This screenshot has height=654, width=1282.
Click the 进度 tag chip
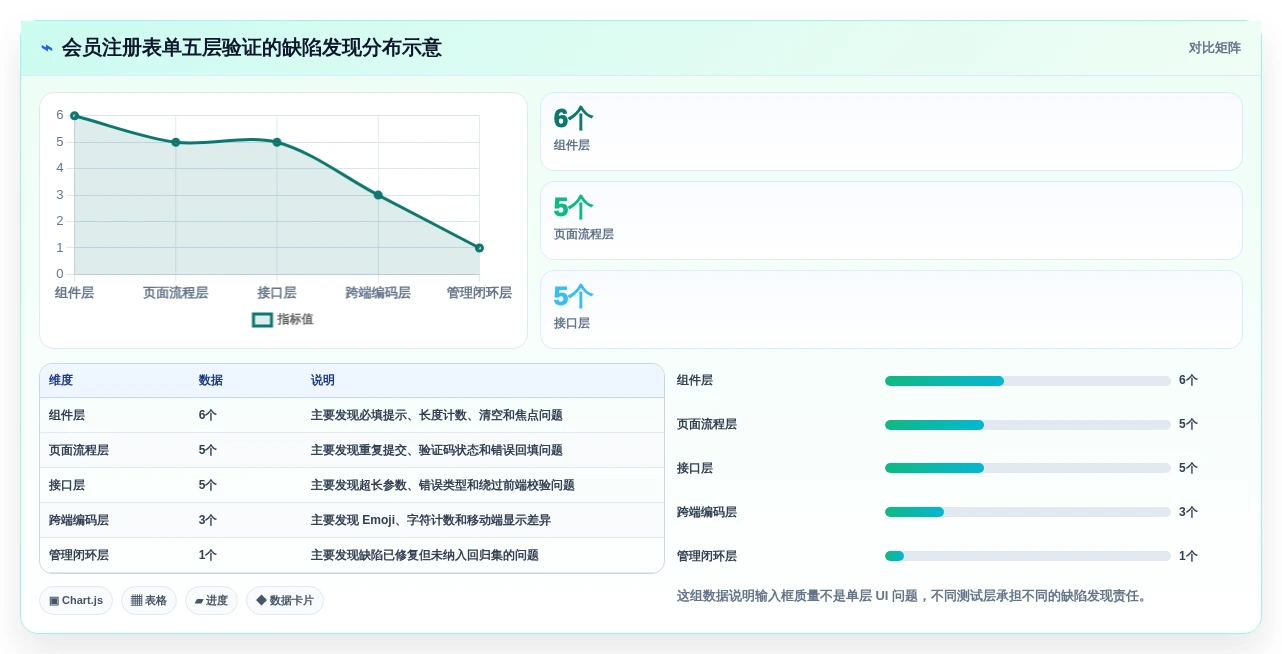pyautogui.click(x=211, y=600)
